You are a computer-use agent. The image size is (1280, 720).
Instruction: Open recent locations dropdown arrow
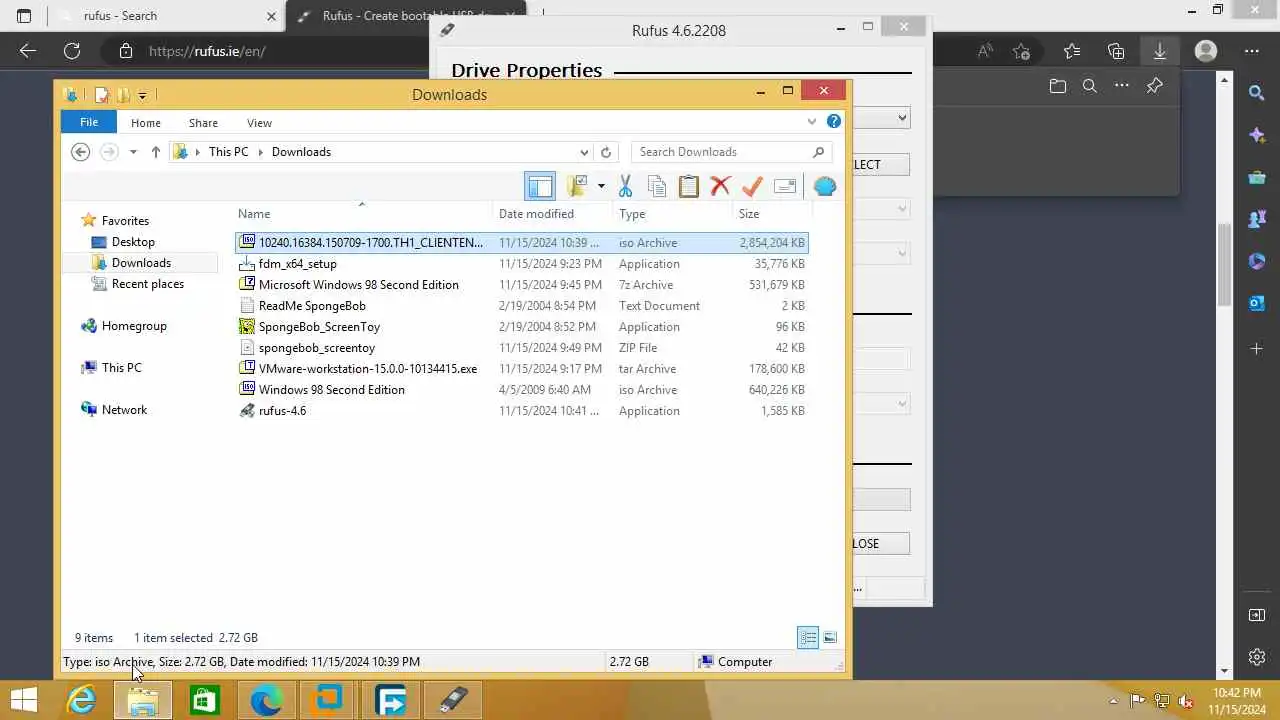point(133,152)
